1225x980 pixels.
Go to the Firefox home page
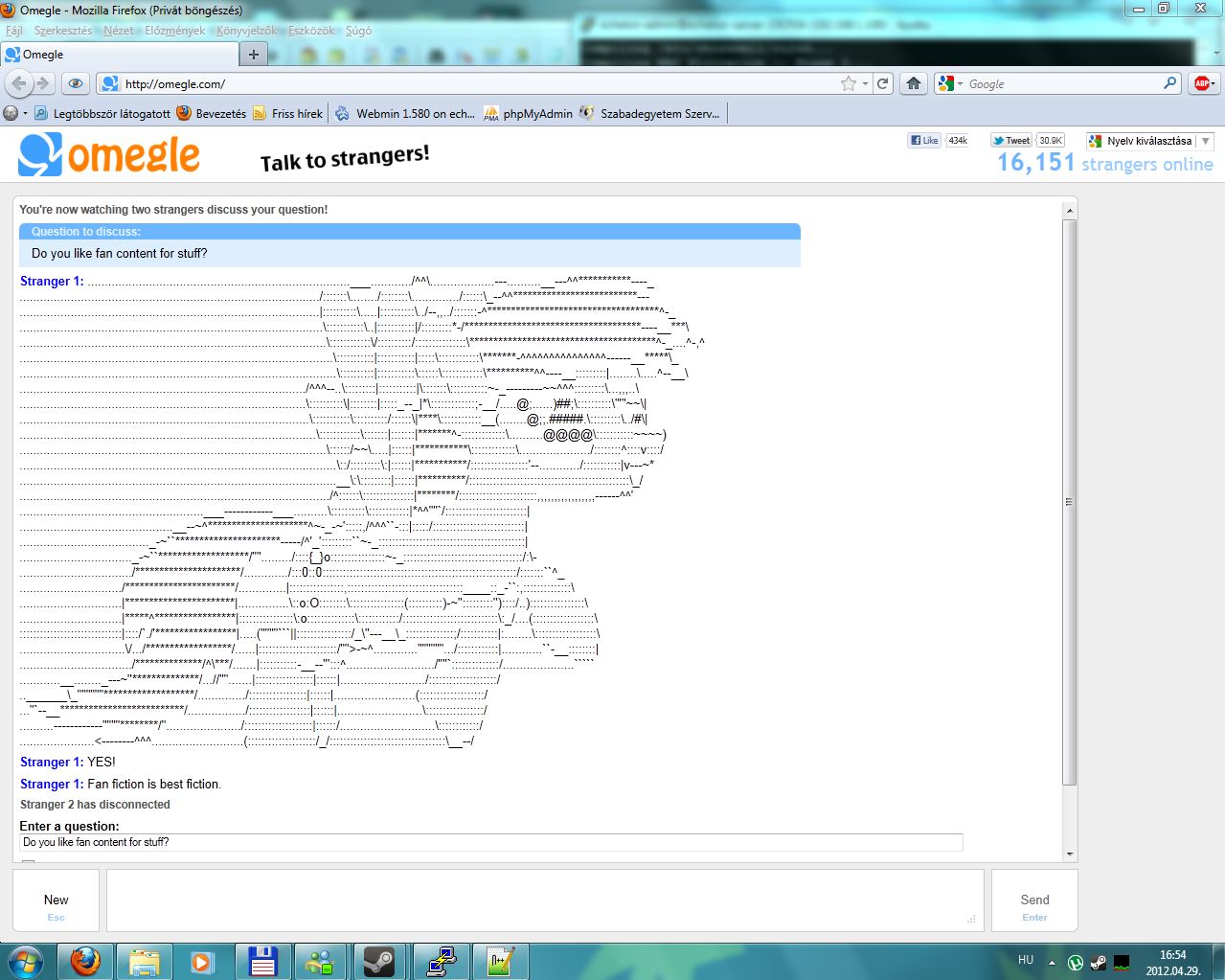(x=914, y=83)
